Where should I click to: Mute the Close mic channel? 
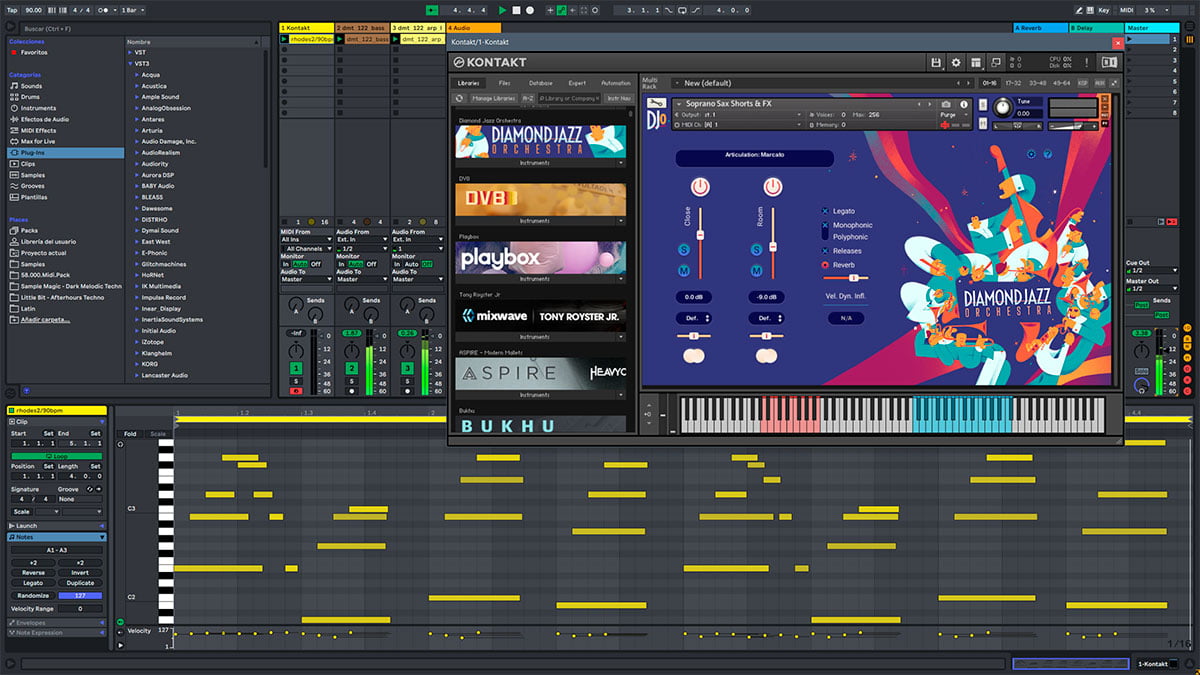(x=684, y=270)
